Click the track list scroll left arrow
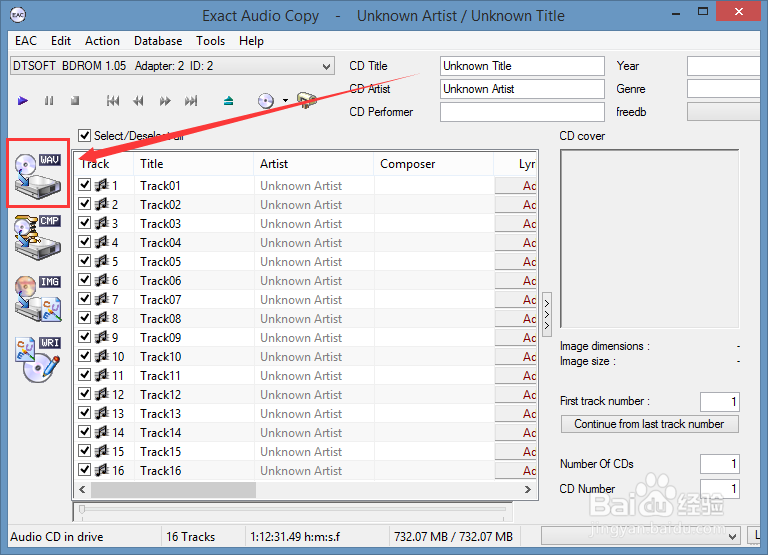768x555 pixels. click(x=82, y=489)
